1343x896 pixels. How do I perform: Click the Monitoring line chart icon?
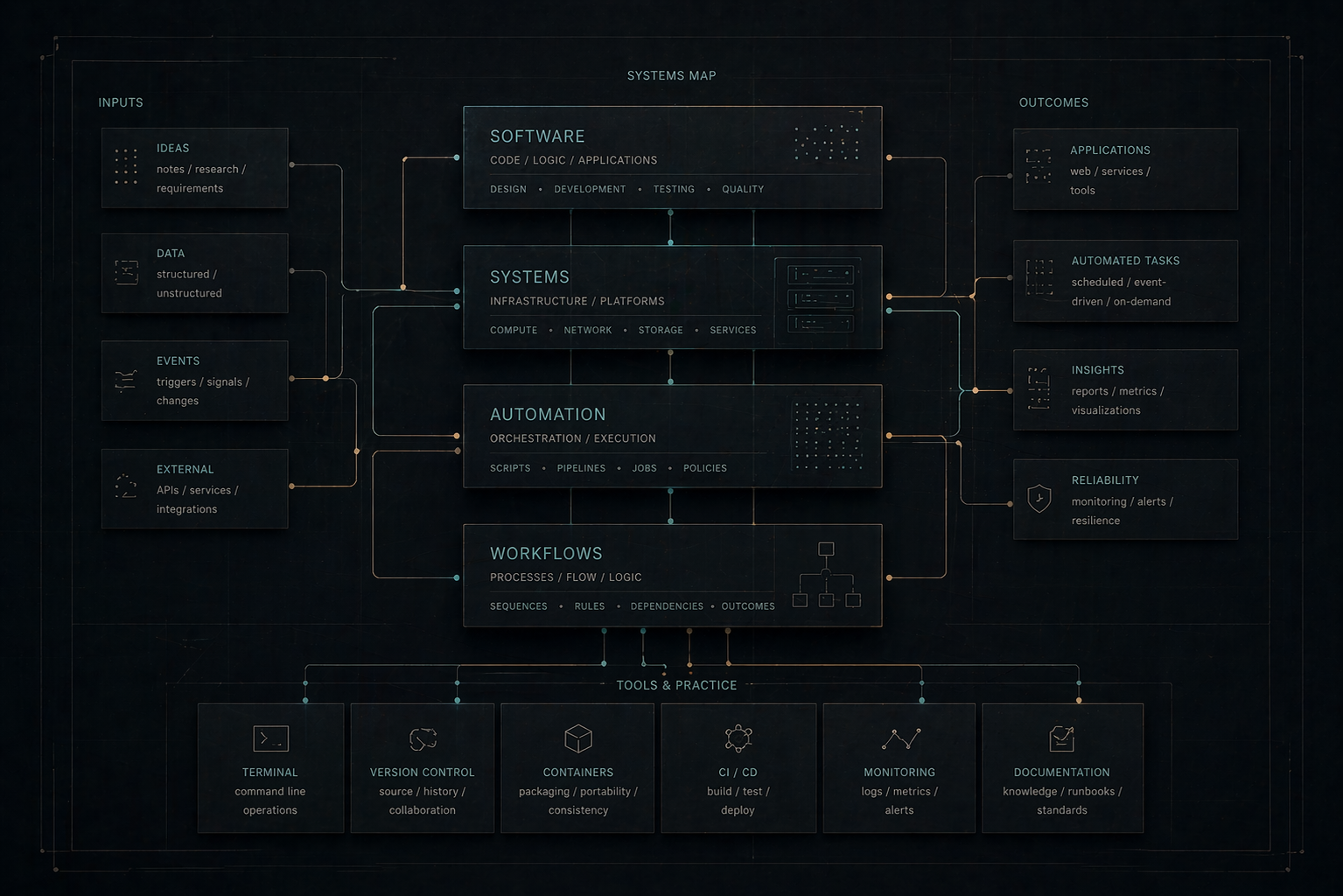(x=900, y=738)
